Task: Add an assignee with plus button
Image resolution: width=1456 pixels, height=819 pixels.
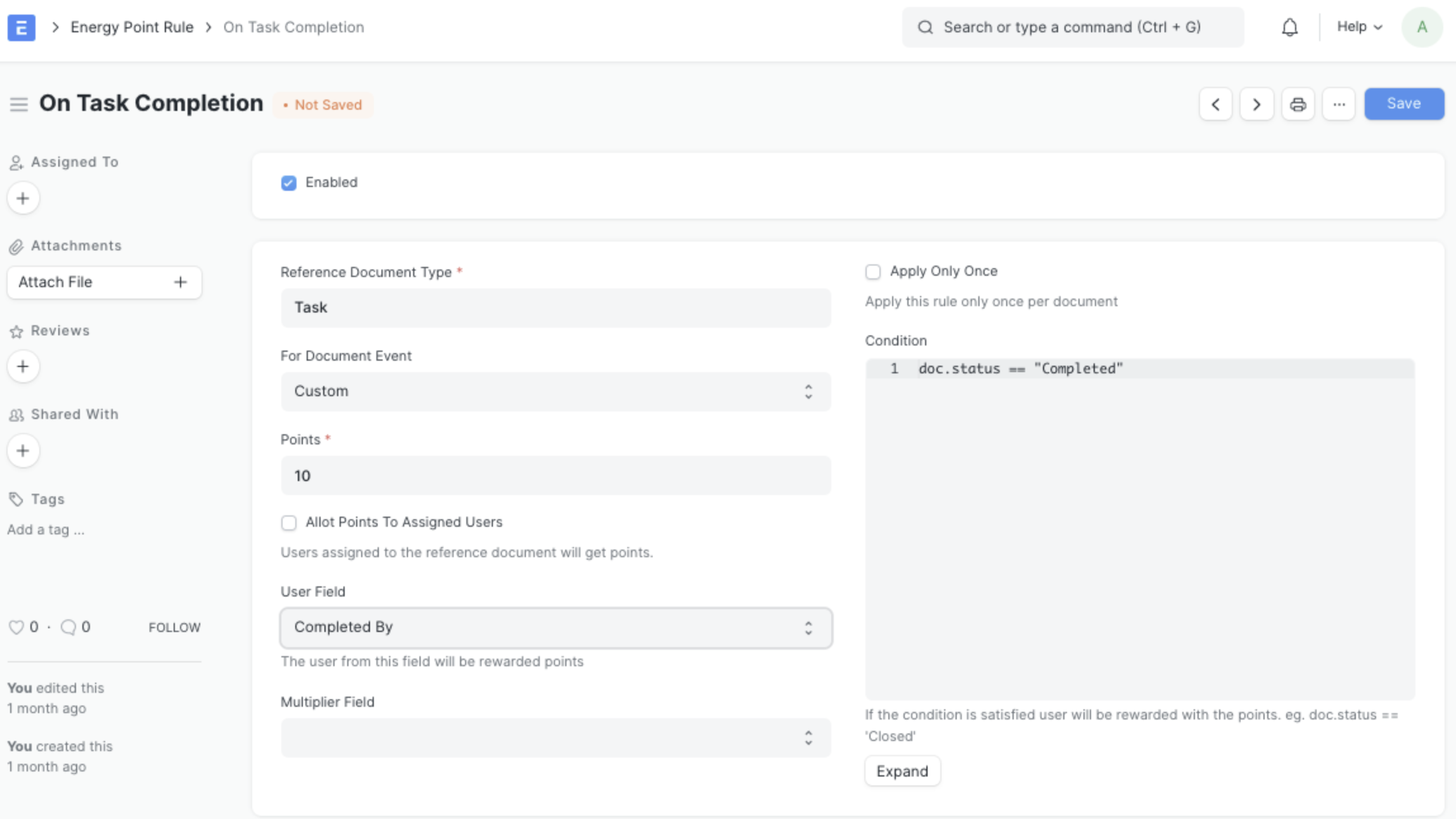Action: pyautogui.click(x=23, y=198)
